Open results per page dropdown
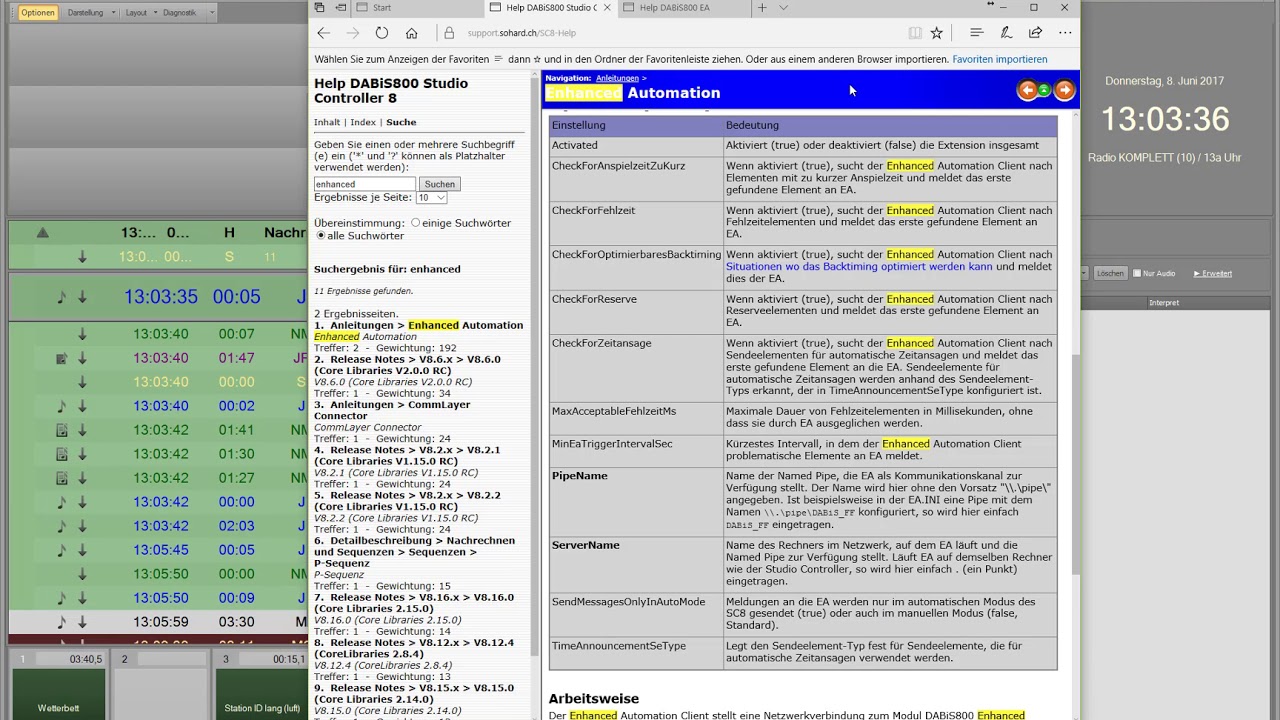 tap(431, 198)
